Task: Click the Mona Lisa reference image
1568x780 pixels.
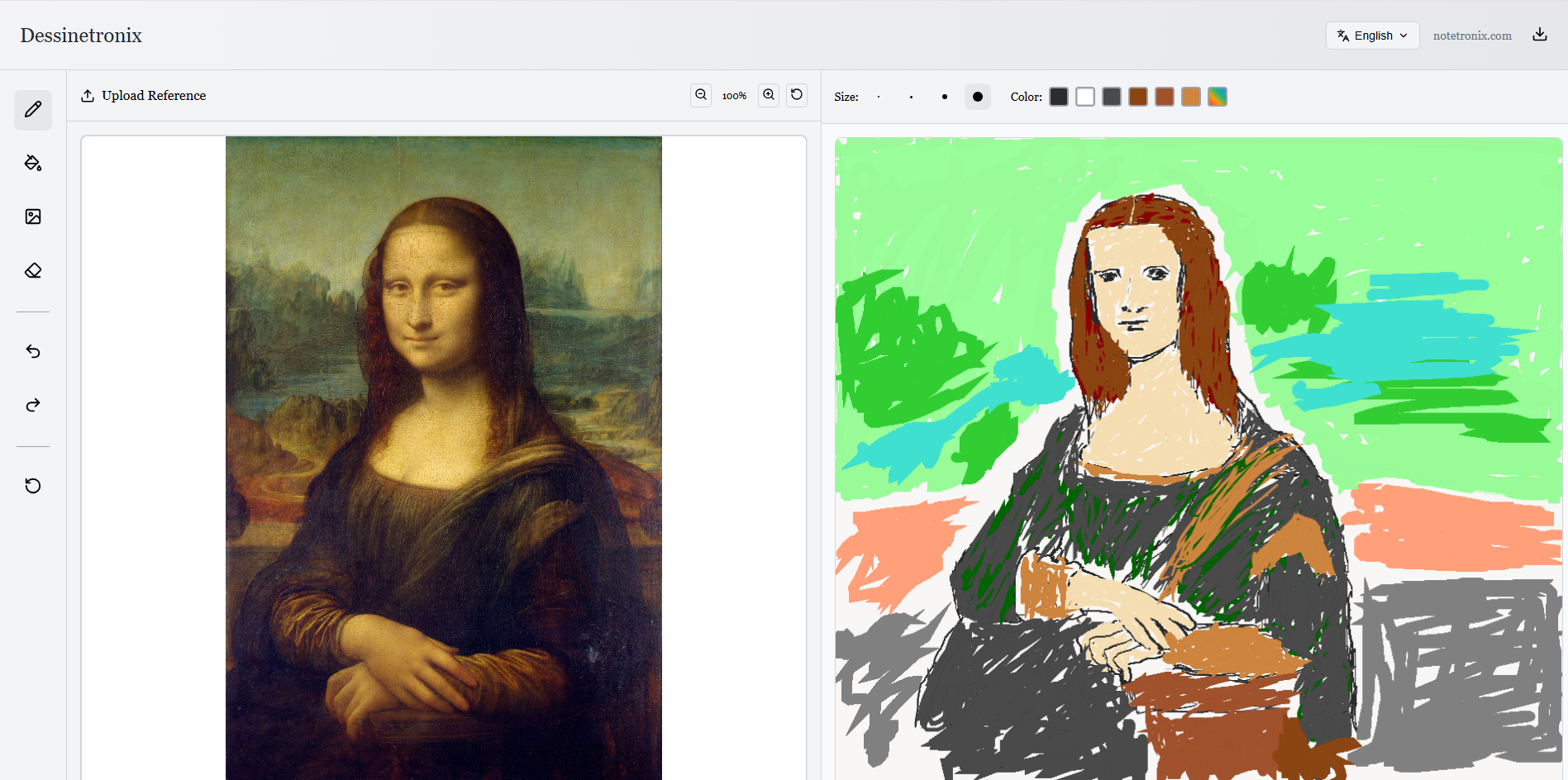Action: click(444, 458)
